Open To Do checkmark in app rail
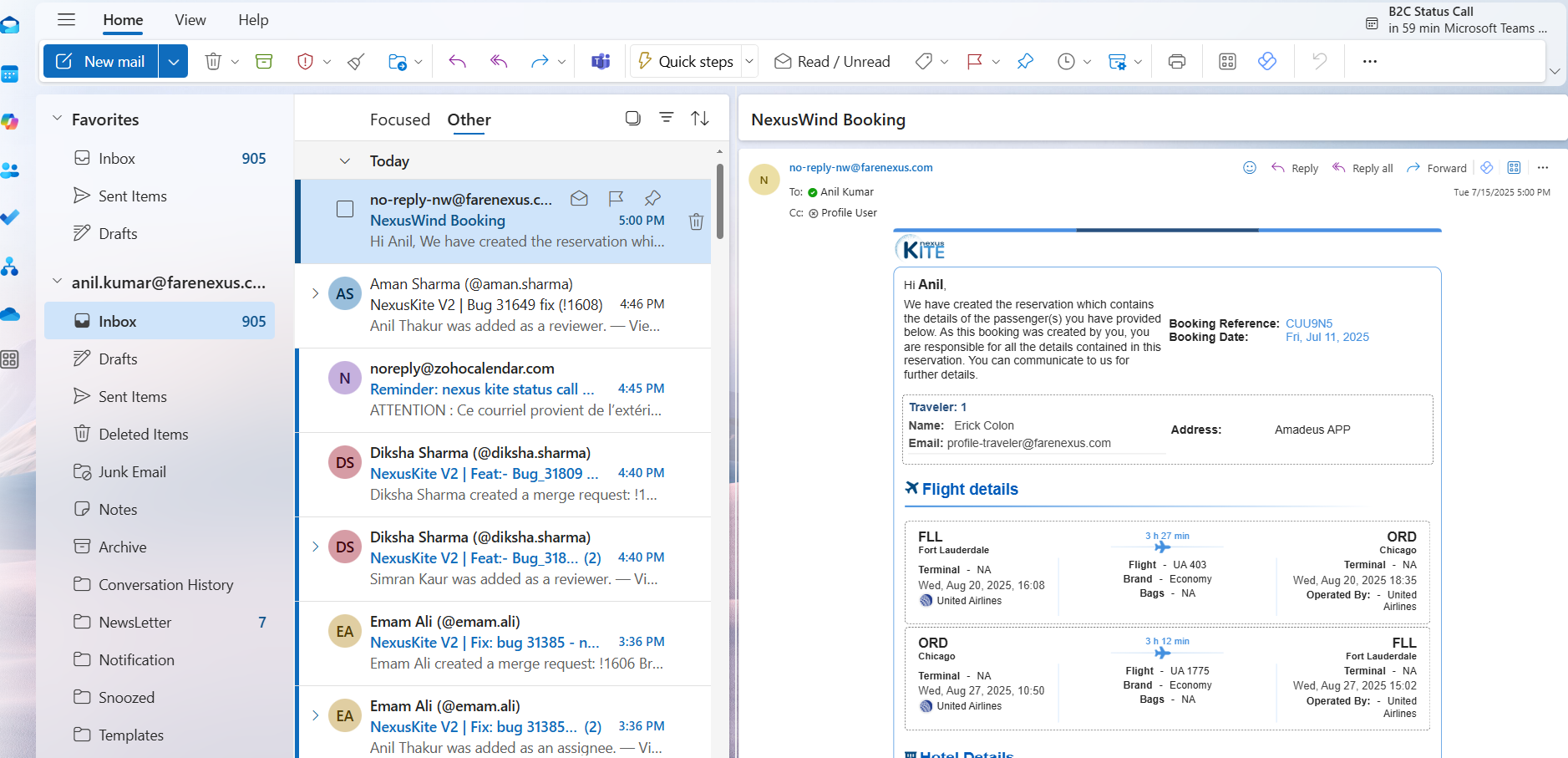Image resolution: width=1568 pixels, height=758 pixels. [x=9, y=217]
